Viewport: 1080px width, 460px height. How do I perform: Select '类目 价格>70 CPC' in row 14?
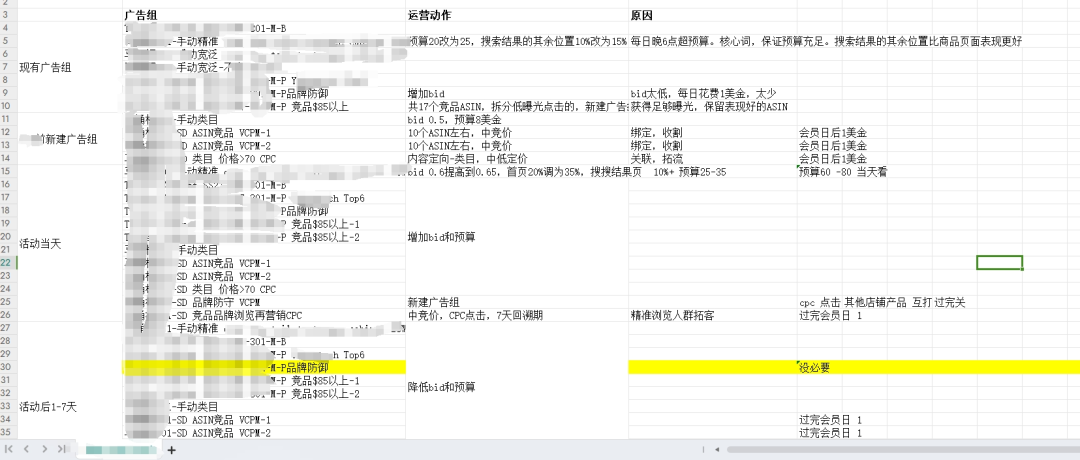click(x=264, y=158)
